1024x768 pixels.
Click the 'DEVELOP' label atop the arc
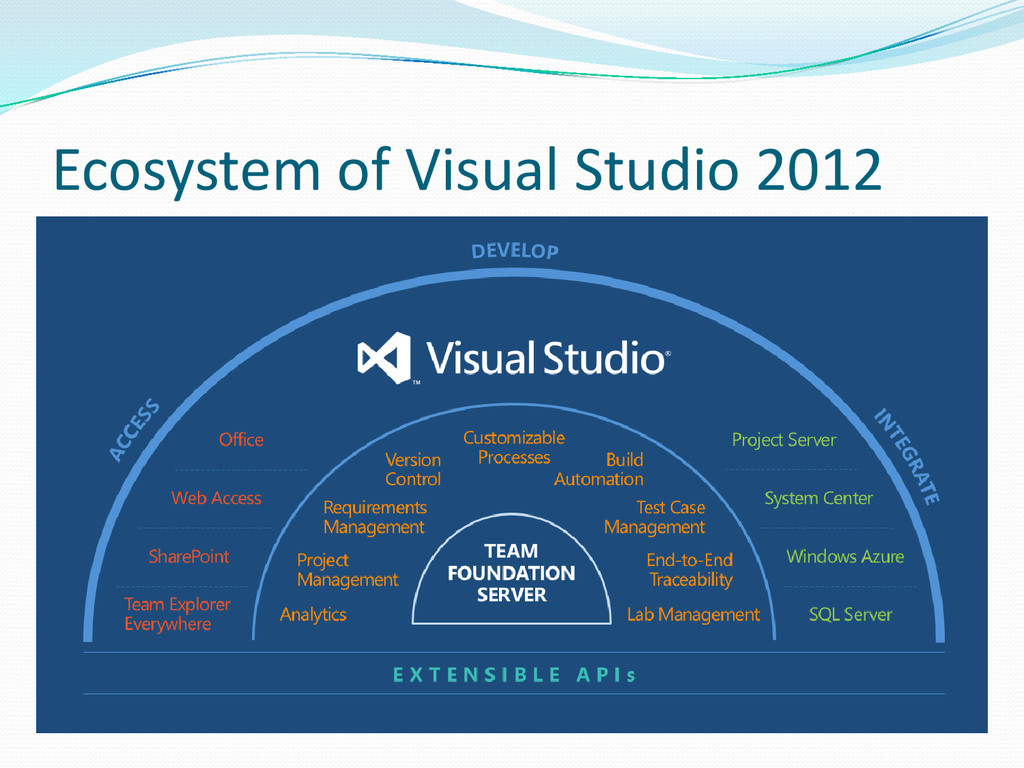tap(515, 251)
